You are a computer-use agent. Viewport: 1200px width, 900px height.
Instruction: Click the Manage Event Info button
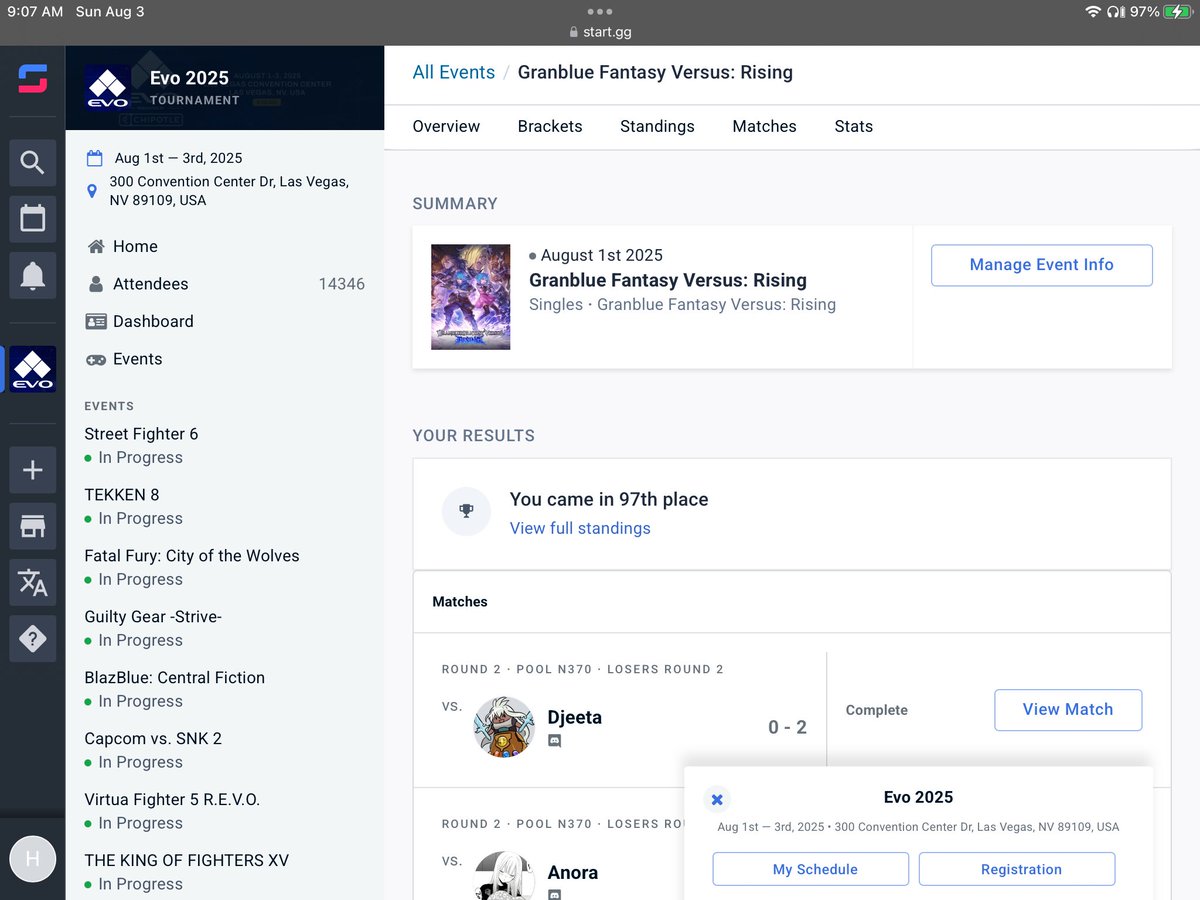pos(1041,265)
